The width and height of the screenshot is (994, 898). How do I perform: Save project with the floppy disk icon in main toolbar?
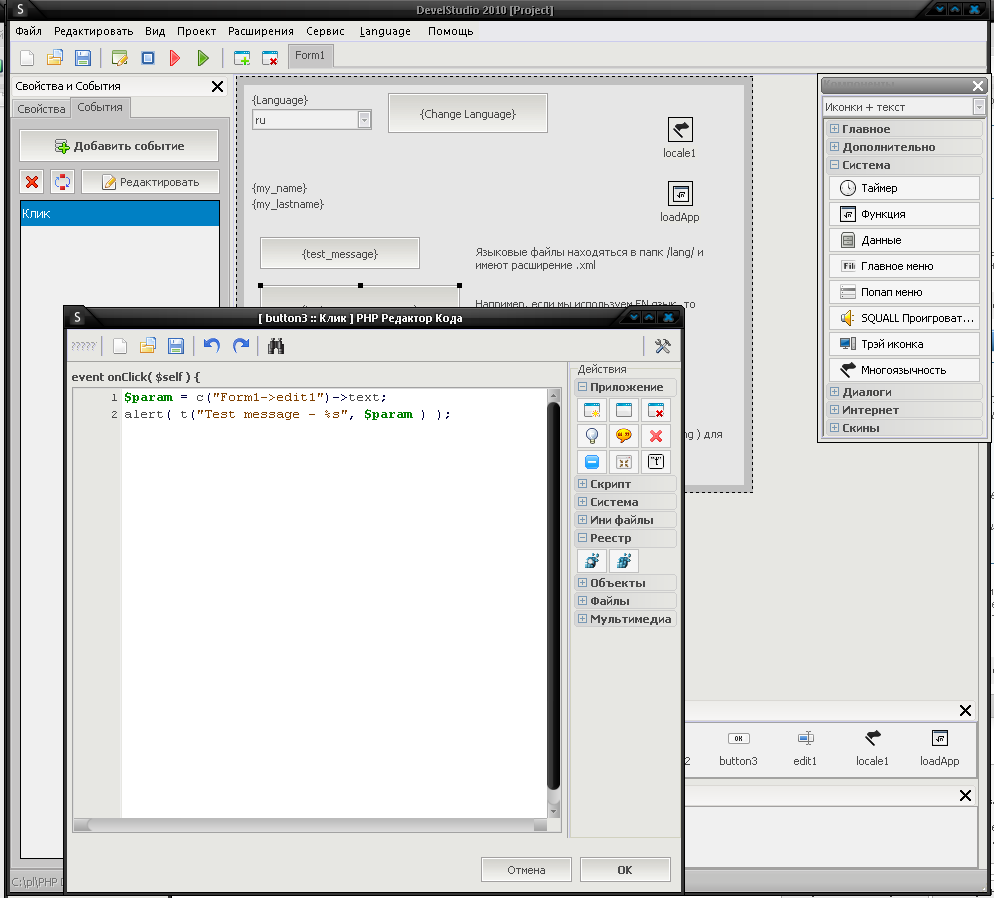(x=83, y=58)
